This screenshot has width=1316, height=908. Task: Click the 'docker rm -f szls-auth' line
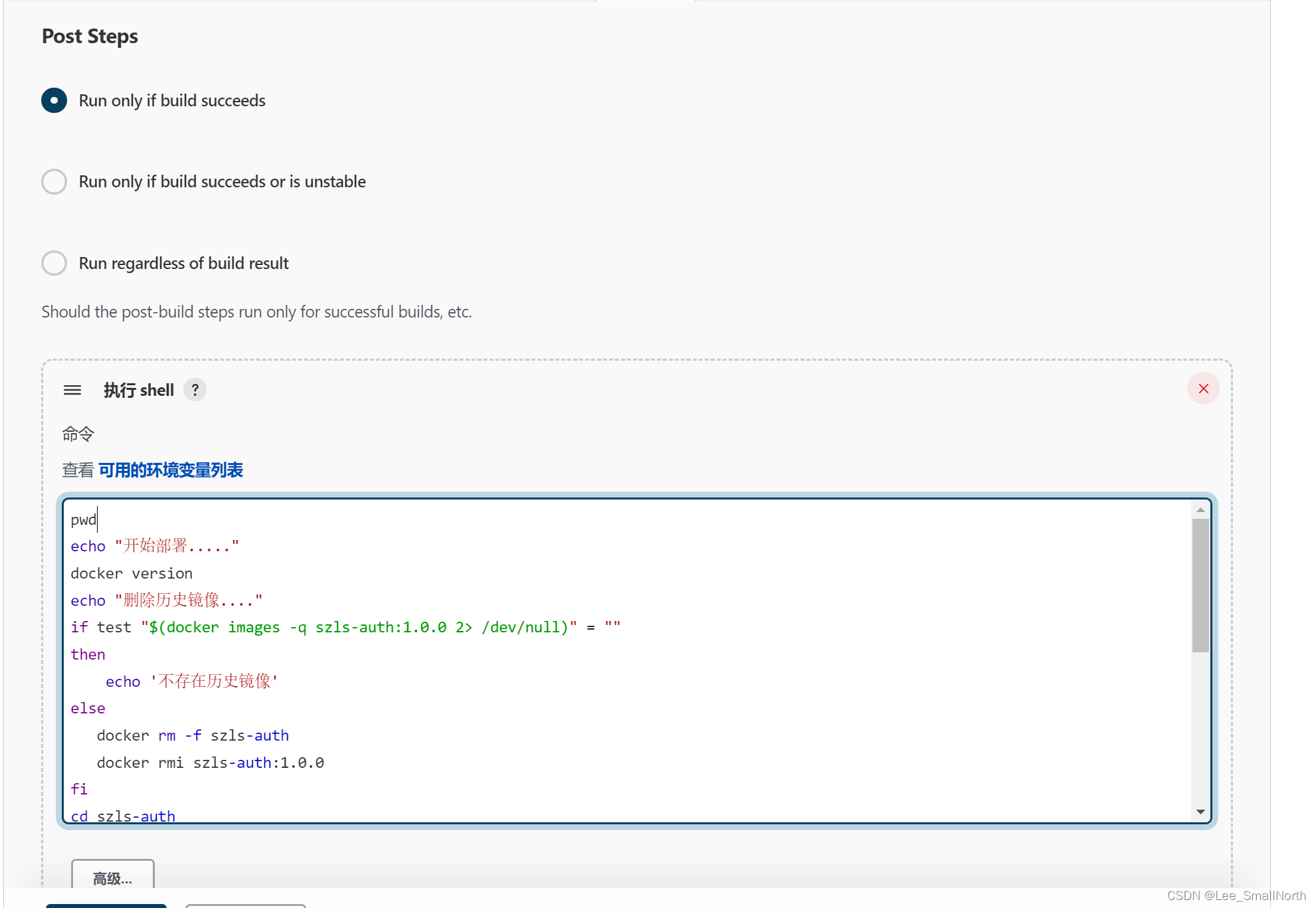[193, 735]
